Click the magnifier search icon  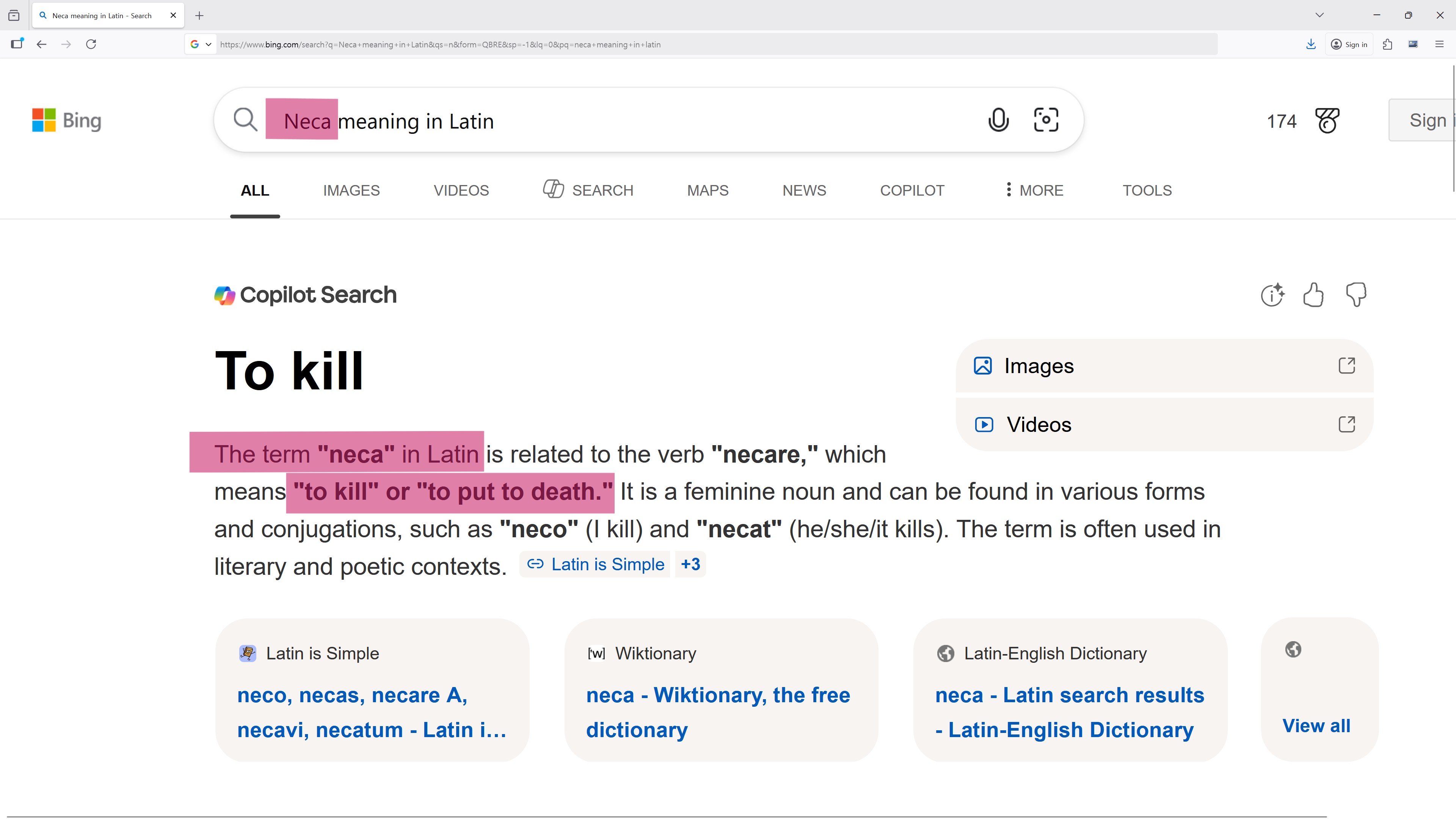point(245,120)
